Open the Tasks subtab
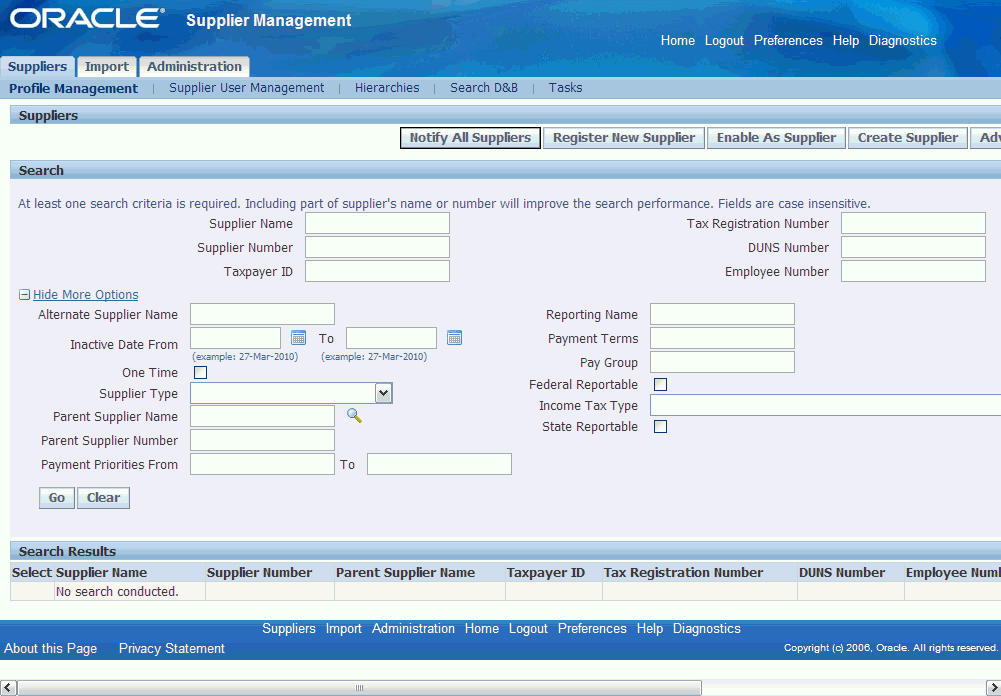 click(566, 87)
